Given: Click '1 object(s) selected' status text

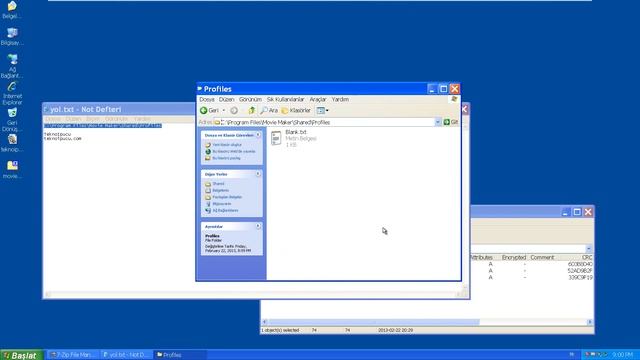Looking at the screenshot, I should click(x=280, y=330).
